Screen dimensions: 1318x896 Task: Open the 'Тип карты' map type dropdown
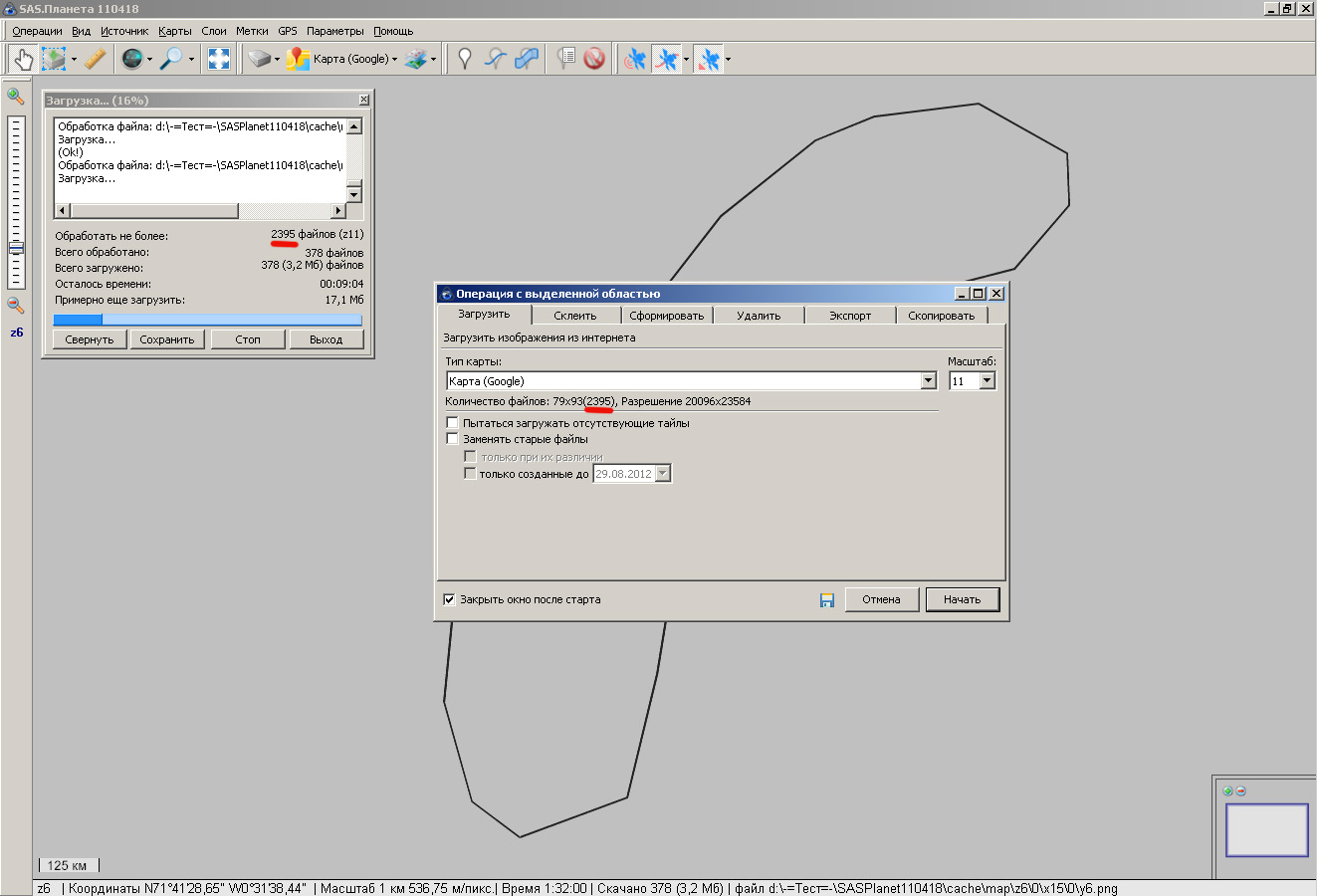pyautogui.click(x=928, y=381)
